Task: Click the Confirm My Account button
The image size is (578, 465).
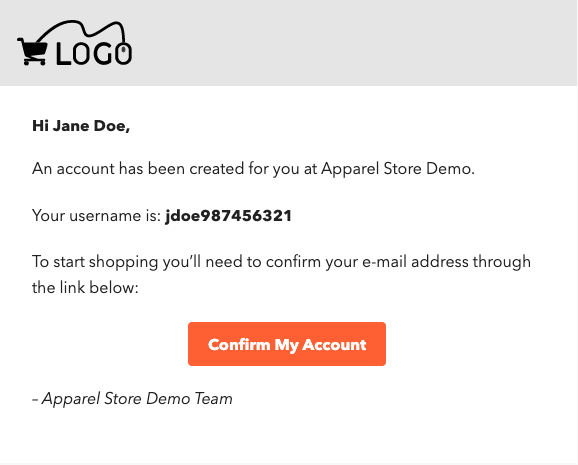Action: pos(287,344)
